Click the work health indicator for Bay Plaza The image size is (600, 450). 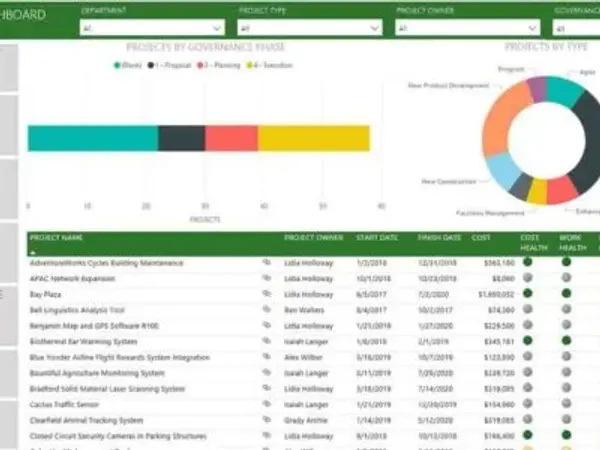coord(566,294)
